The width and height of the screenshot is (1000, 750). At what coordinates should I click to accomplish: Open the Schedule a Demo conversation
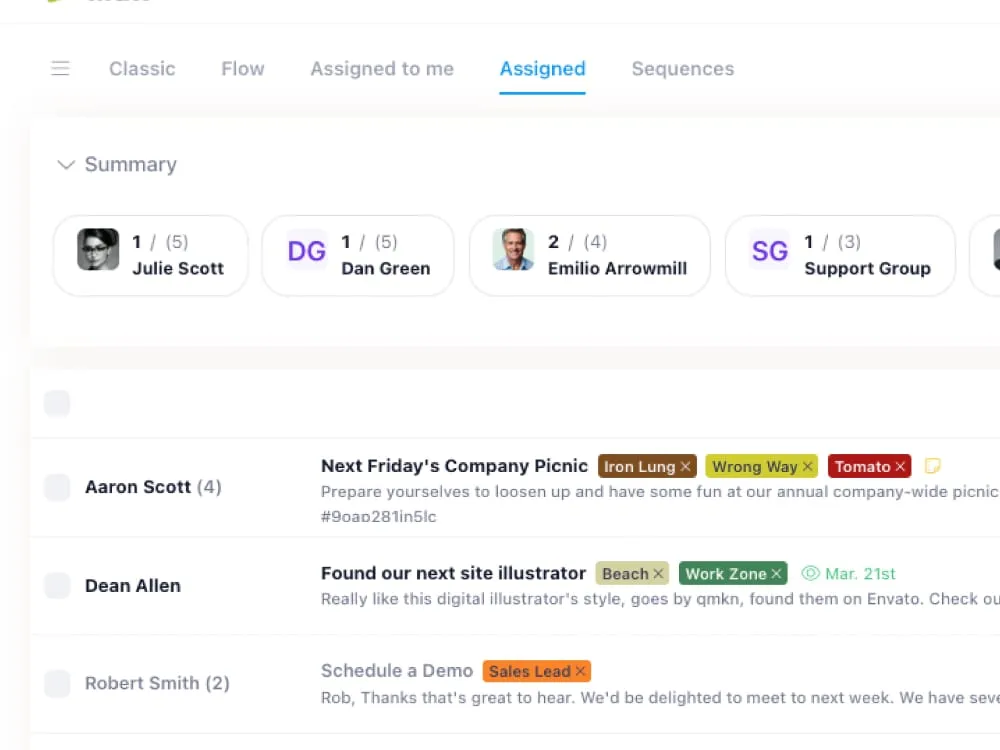(x=397, y=670)
